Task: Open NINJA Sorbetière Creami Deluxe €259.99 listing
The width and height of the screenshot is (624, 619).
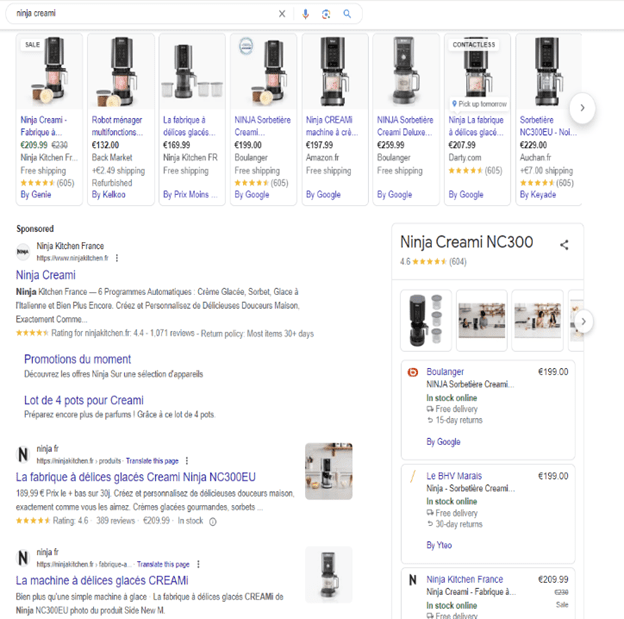Action: [x=406, y=119]
